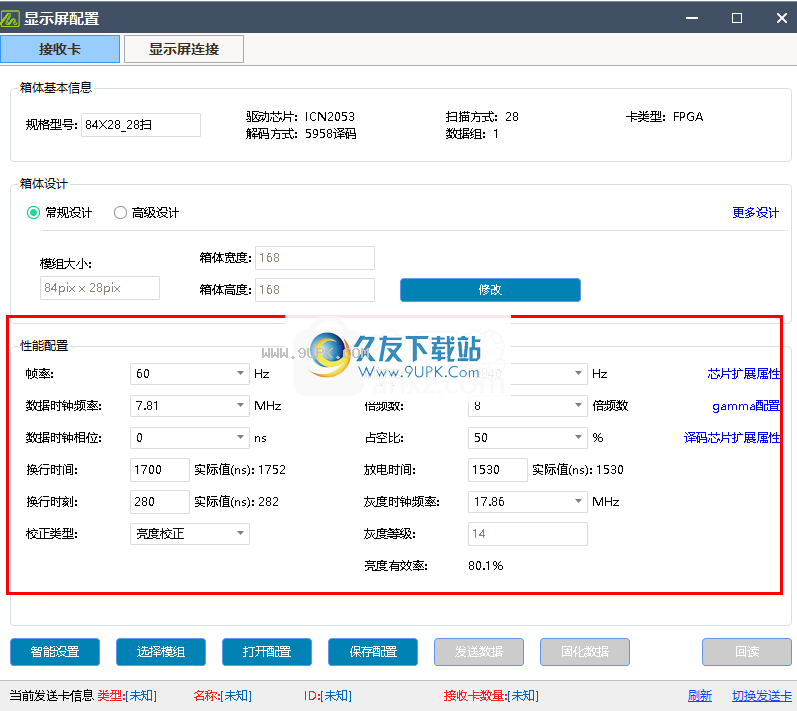Screen dimensions: 797x711
Task: Click the 灰度等级 field showing 14
Action: pos(528,534)
